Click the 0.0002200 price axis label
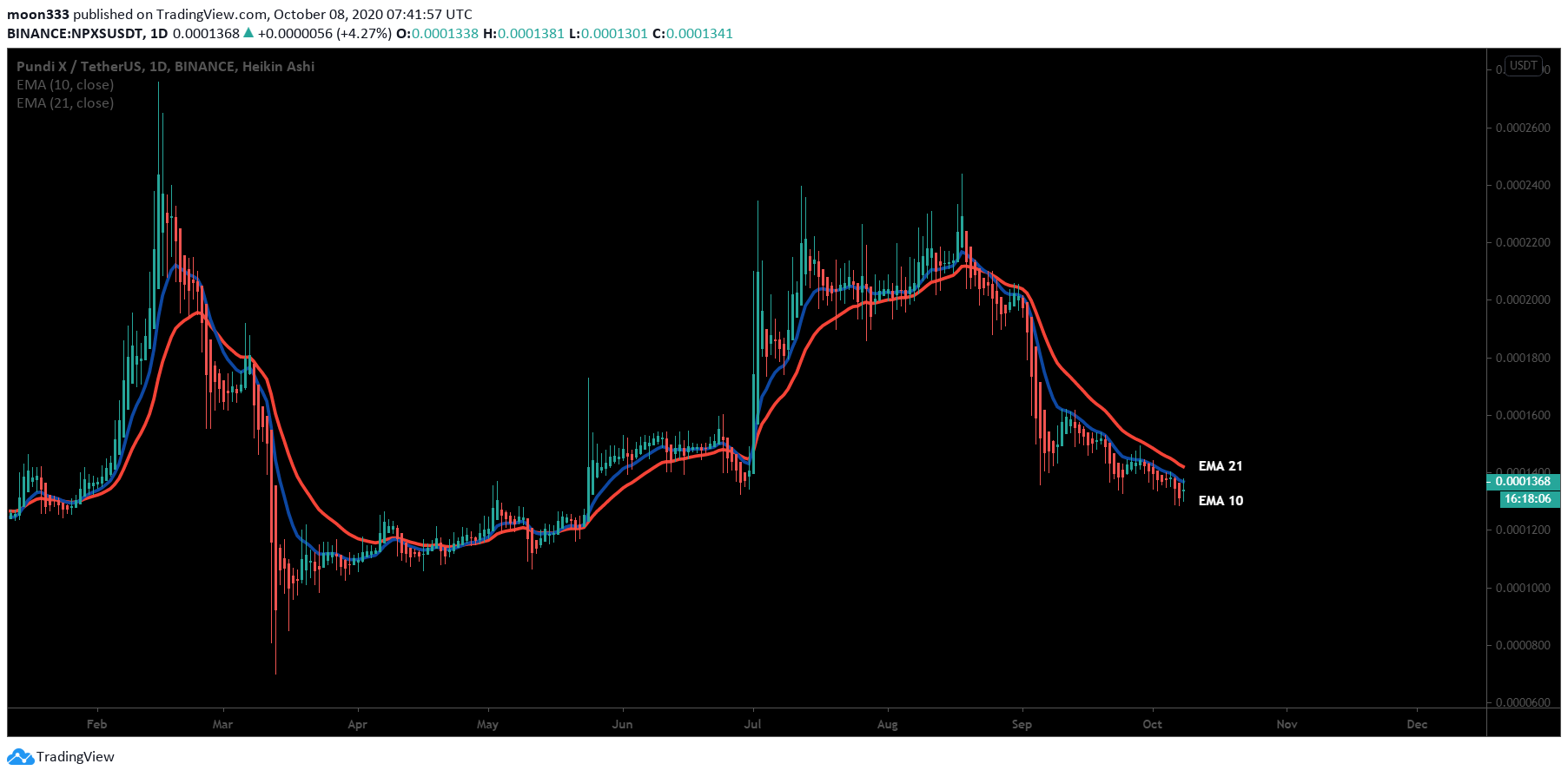1568x777 pixels. [1523, 242]
